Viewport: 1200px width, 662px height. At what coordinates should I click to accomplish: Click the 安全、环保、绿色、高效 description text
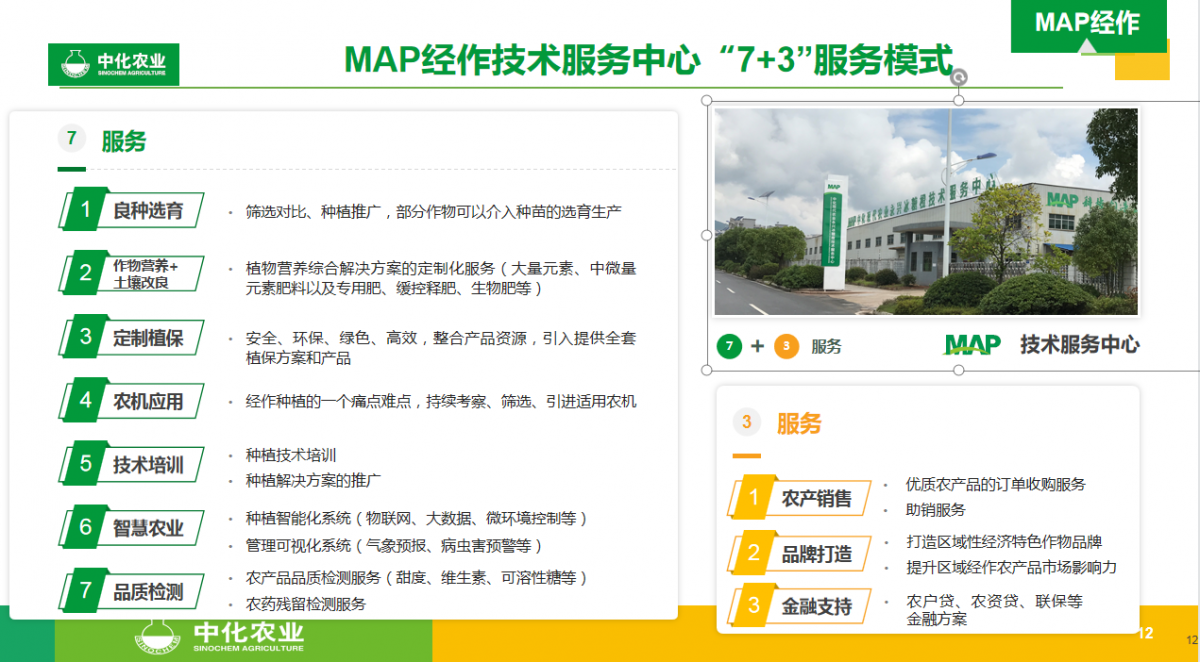pos(441,348)
